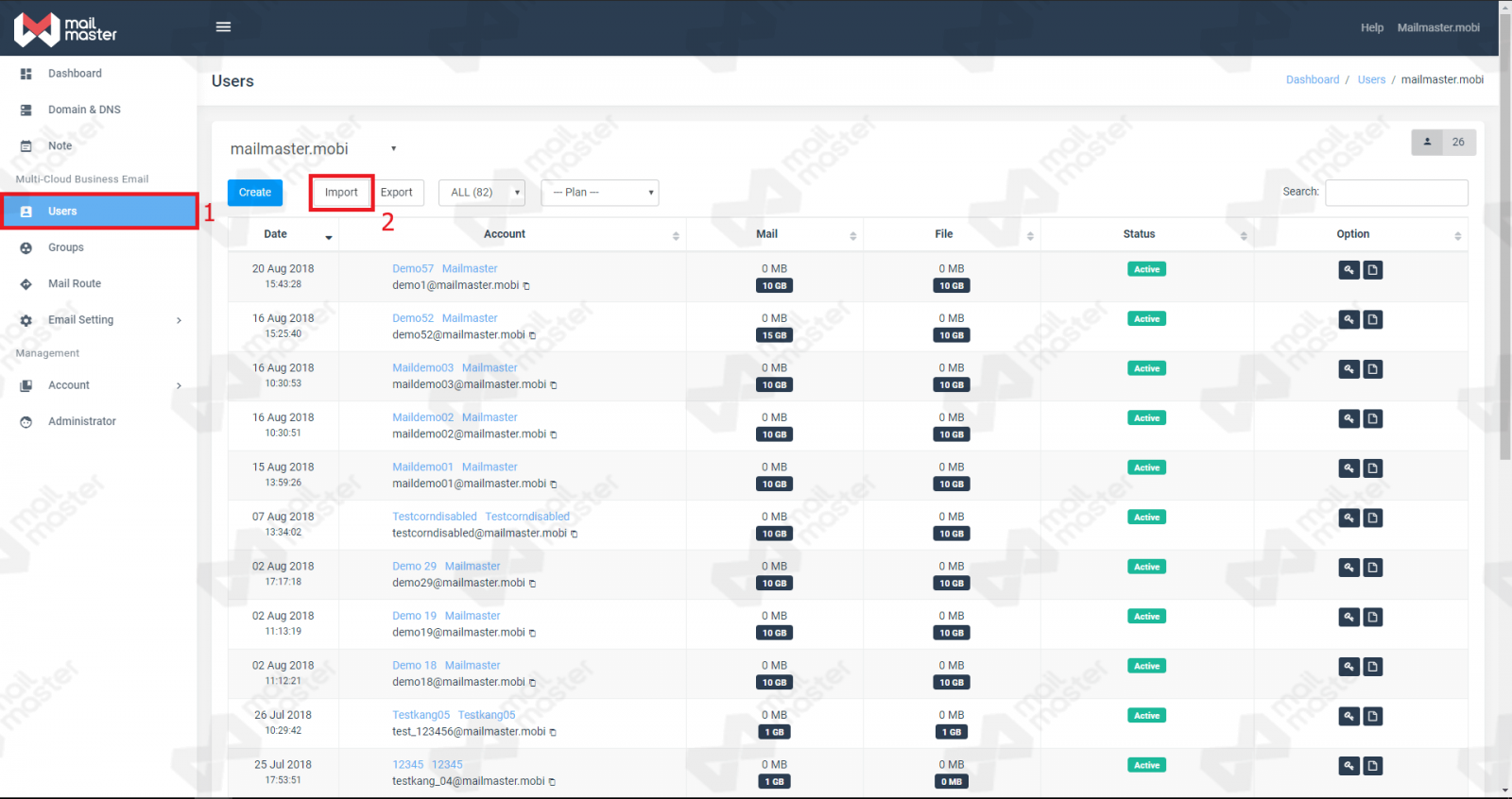Click the Email Setting gear icon

coord(26,320)
